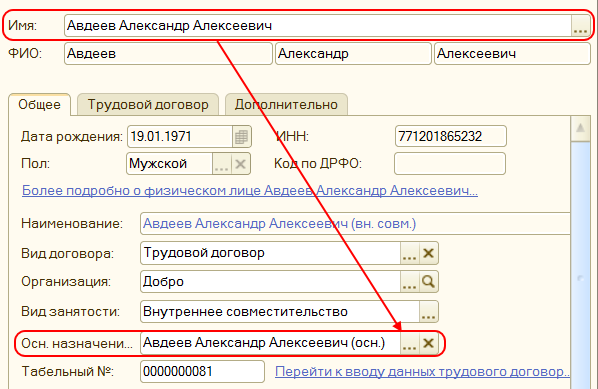The height and width of the screenshot is (389, 598).
Task: Click the Организация field with Добро
Action: tap(270, 282)
